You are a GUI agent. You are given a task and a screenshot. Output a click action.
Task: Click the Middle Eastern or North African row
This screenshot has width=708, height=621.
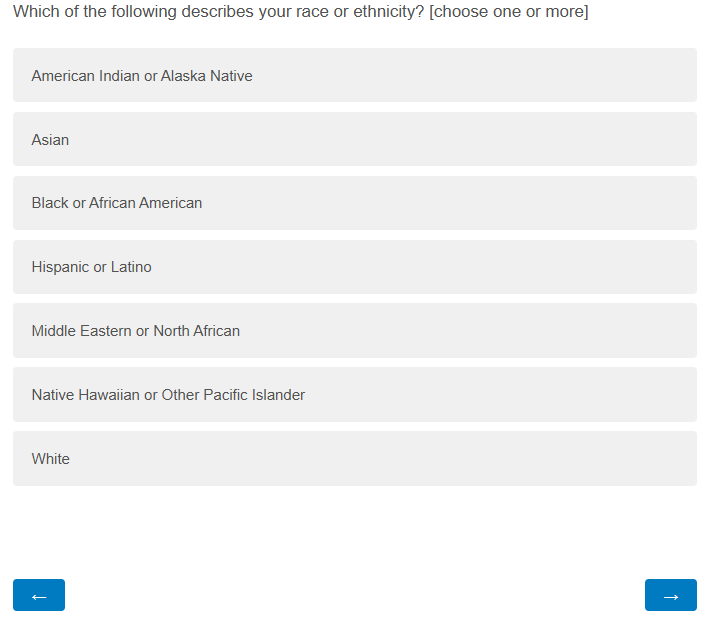(x=354, y=331)
